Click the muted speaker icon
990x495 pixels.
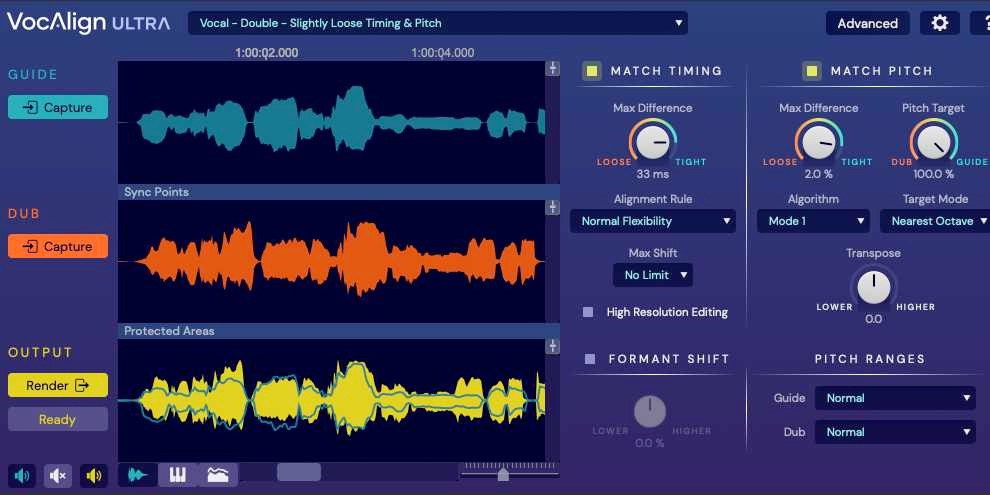(58, 476)
